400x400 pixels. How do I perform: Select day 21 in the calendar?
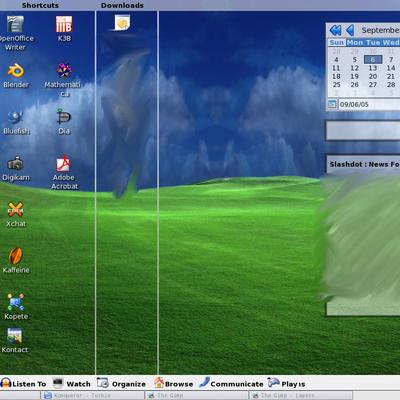[x=391, y=76]
